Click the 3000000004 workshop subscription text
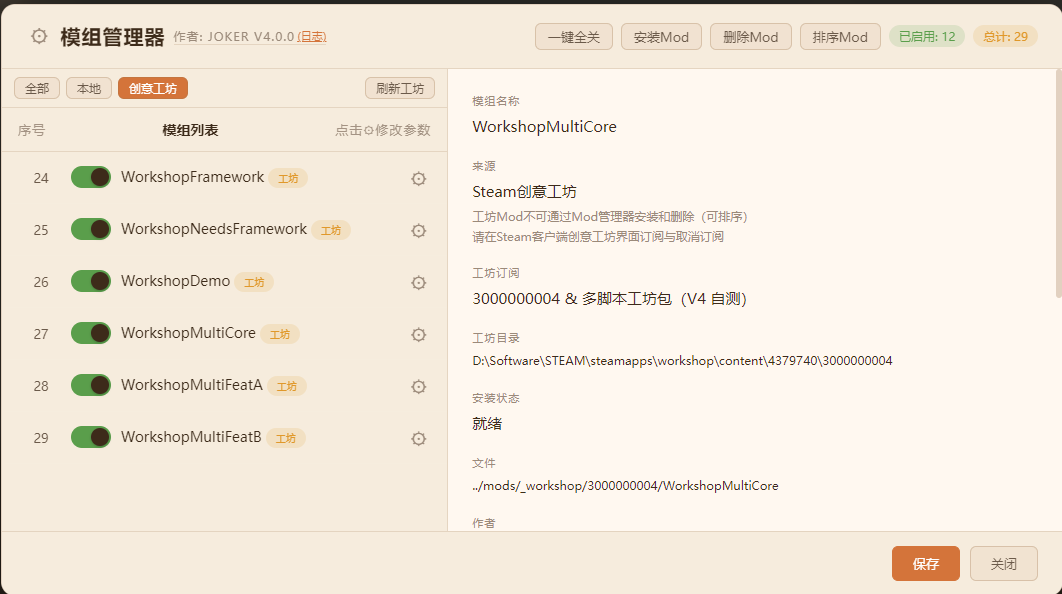1062x594 pixels. click(x=610, y=299)
